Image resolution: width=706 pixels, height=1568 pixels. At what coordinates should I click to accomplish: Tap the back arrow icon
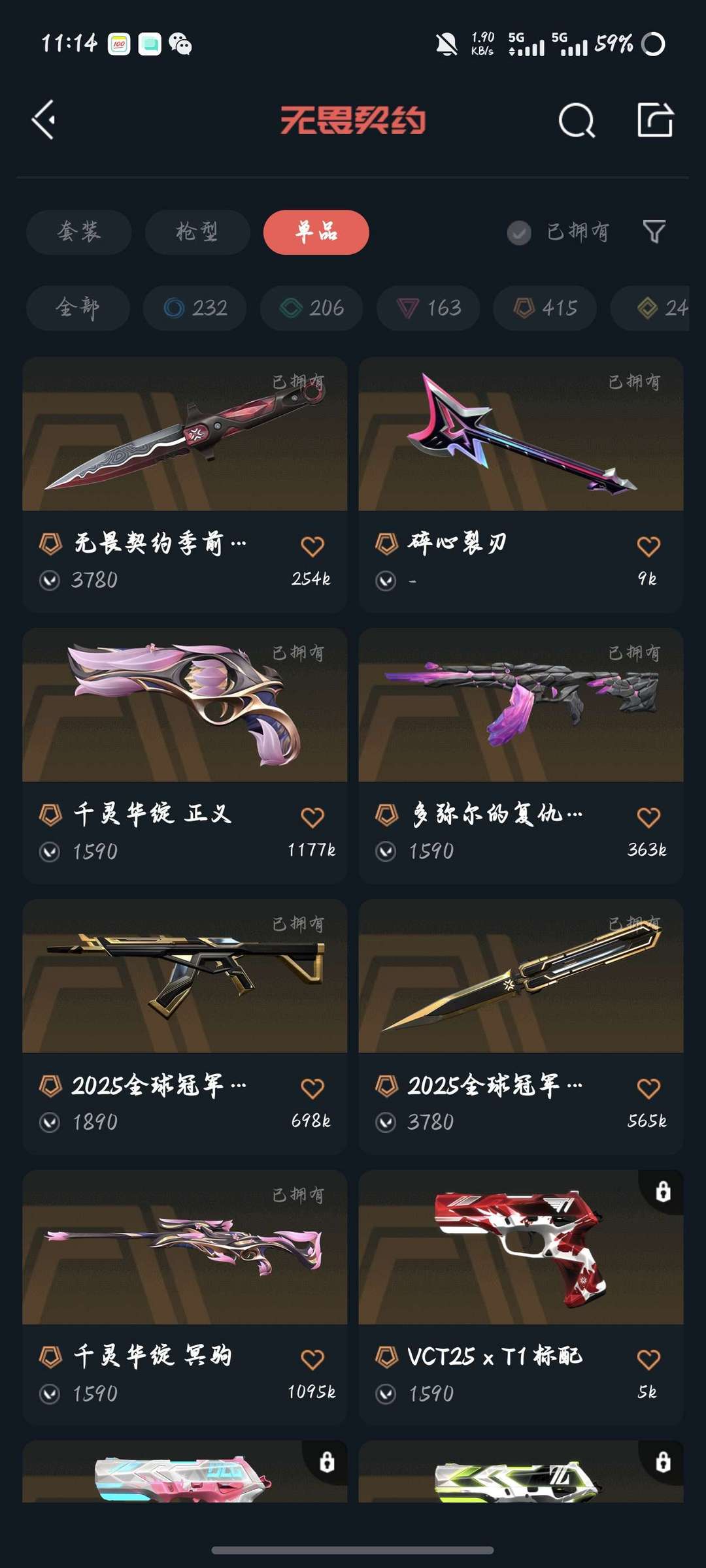pos(44,120)
